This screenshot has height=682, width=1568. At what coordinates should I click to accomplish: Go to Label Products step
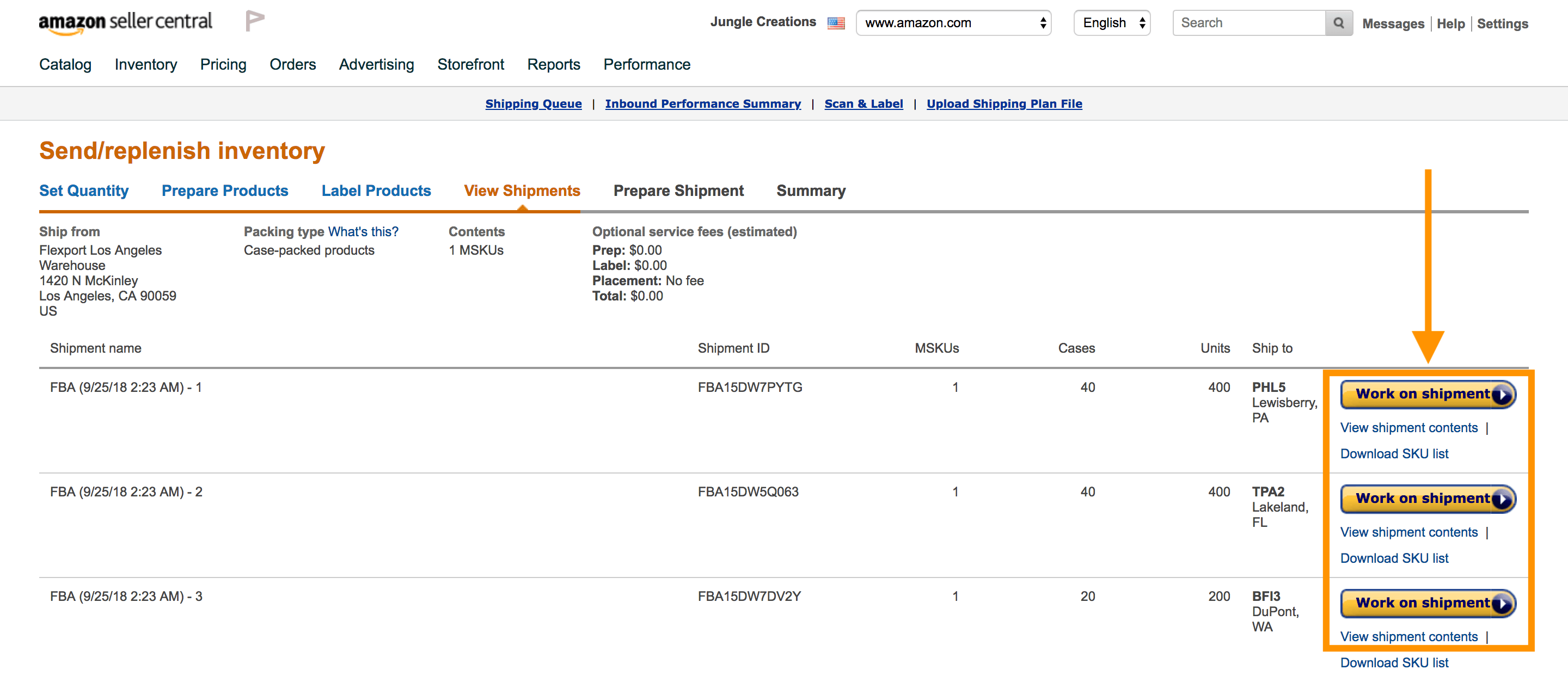click(376, 191)
